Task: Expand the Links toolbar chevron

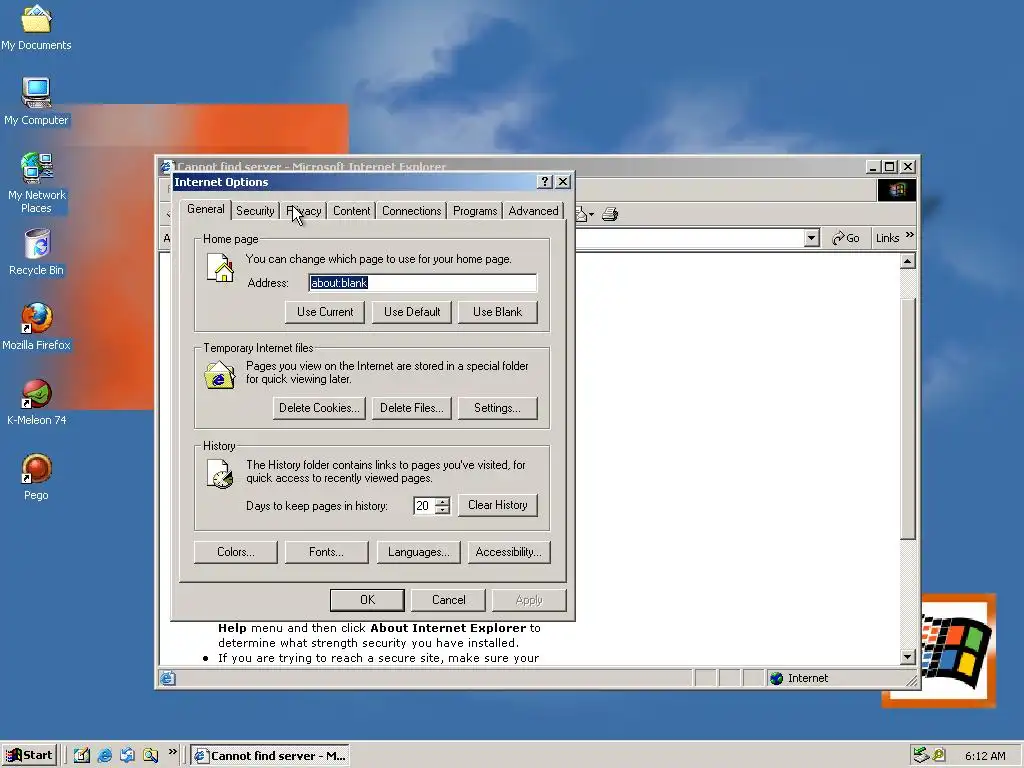Action: tap(910, 235)
